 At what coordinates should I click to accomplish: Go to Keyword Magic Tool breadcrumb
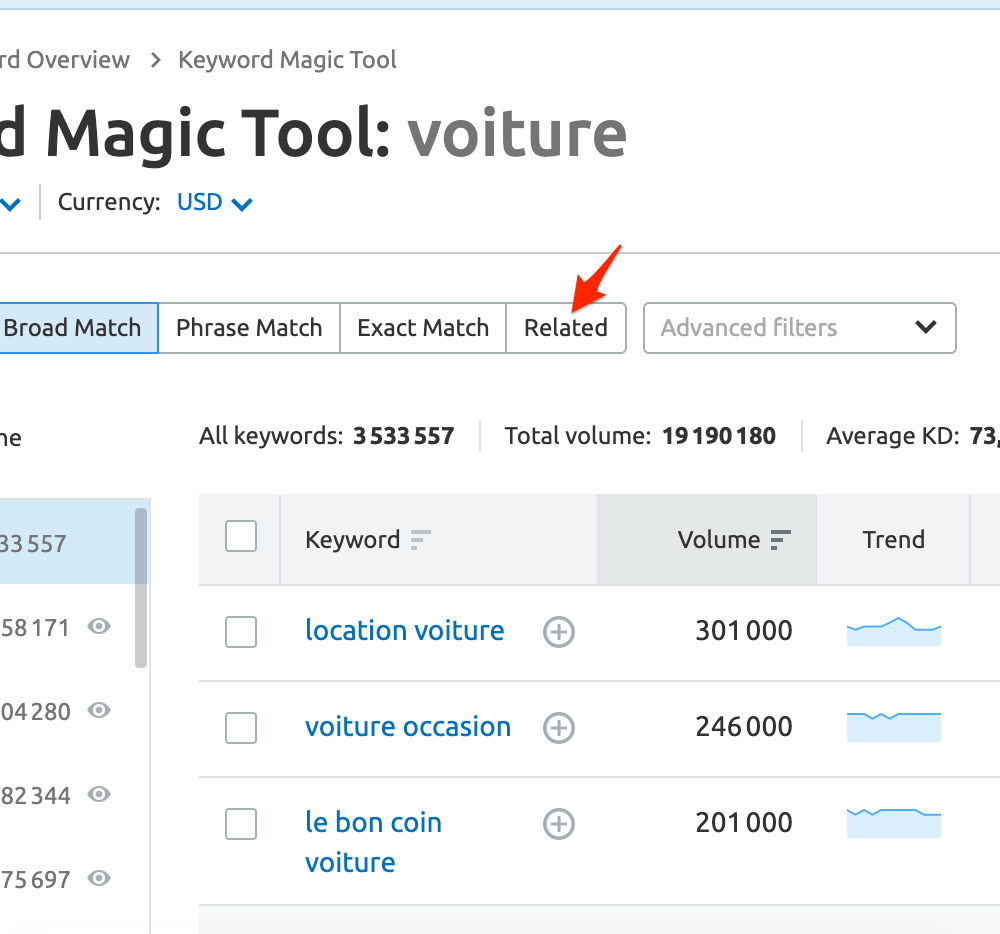pyautogui.click(x=287, y=60)
